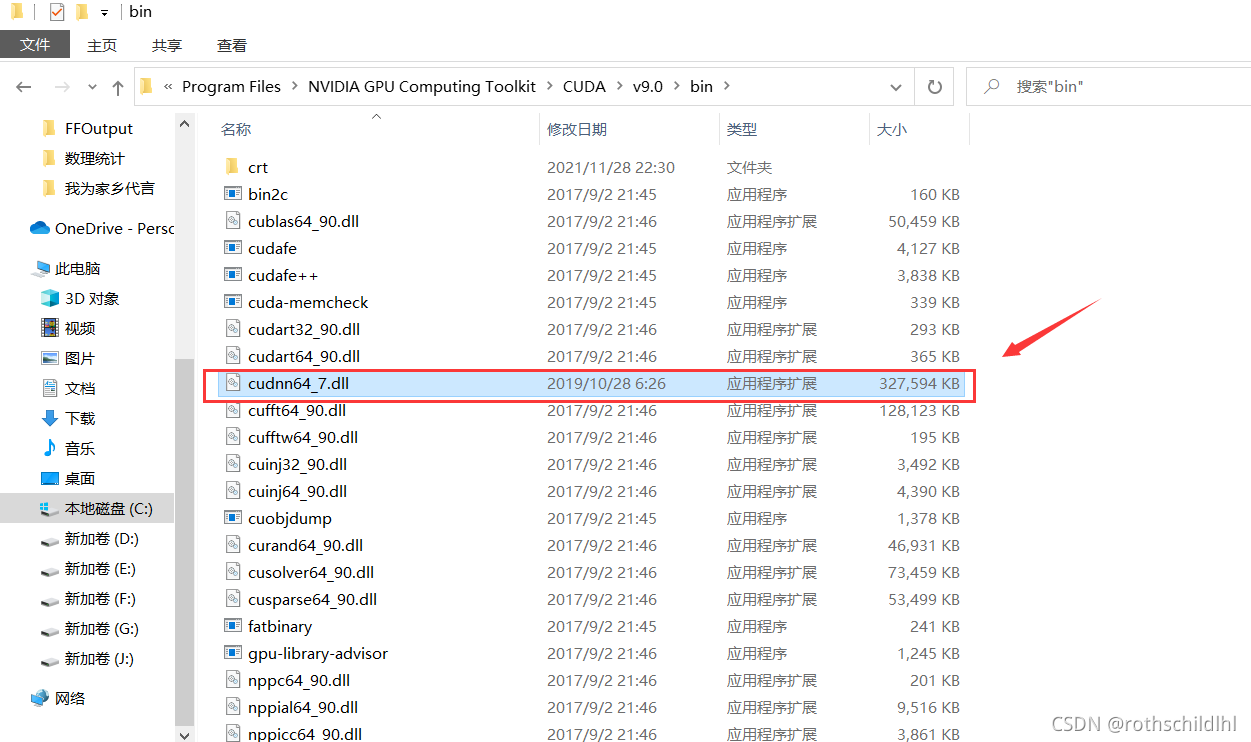Select the fatbinary application icon
This screenshot has width=1251, height=742.
pyautogui.click(x=232, y=626)
